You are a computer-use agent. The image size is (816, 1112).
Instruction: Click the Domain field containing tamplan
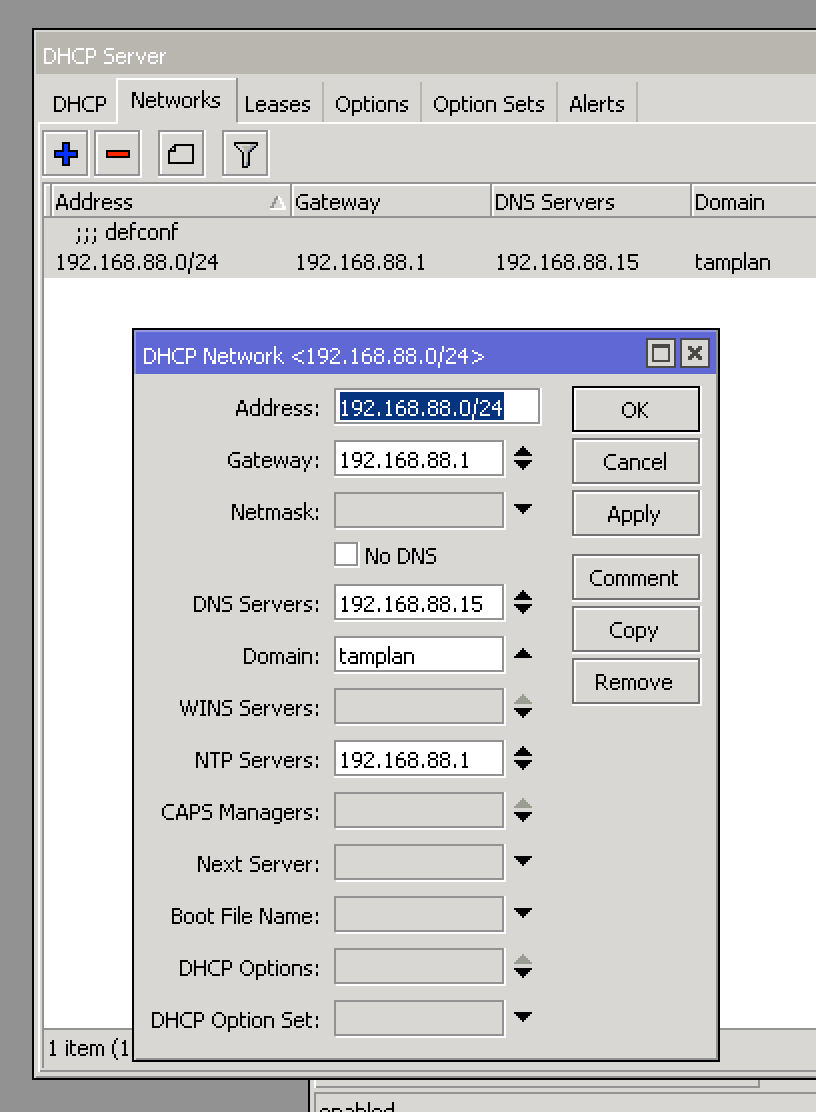coord(419,655)
